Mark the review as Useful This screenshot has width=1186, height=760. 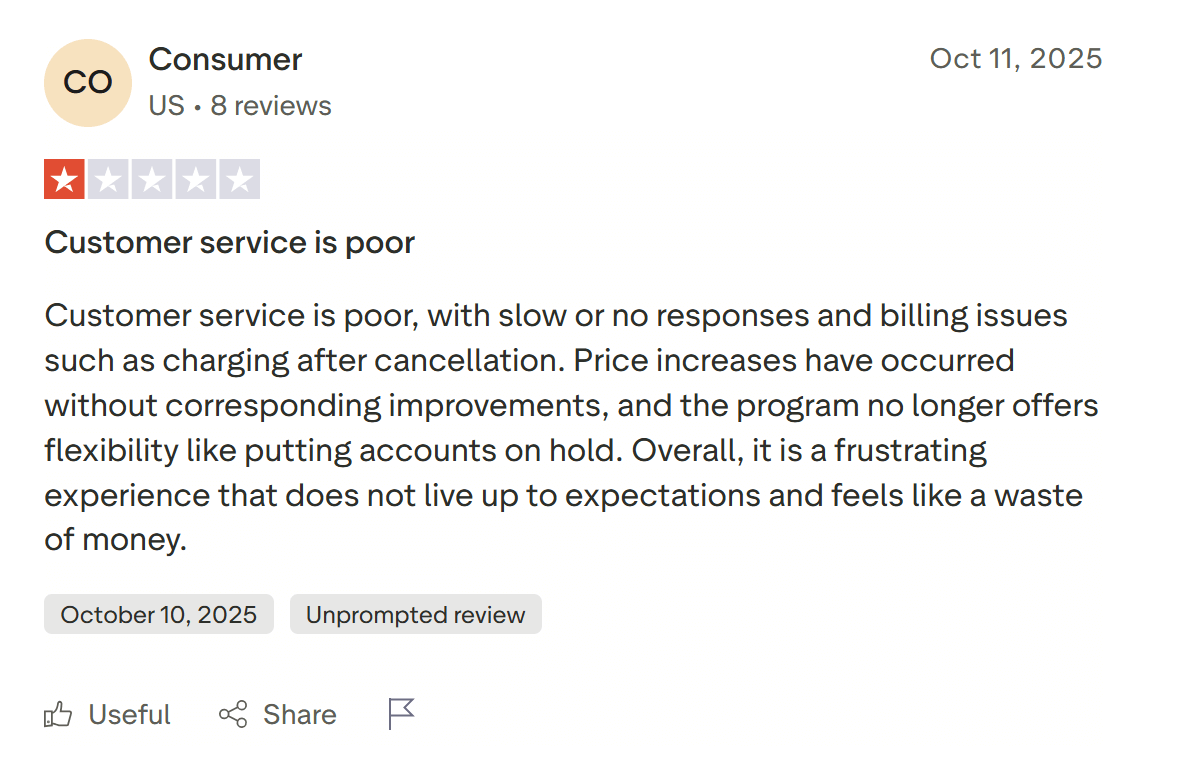[129, 714]
